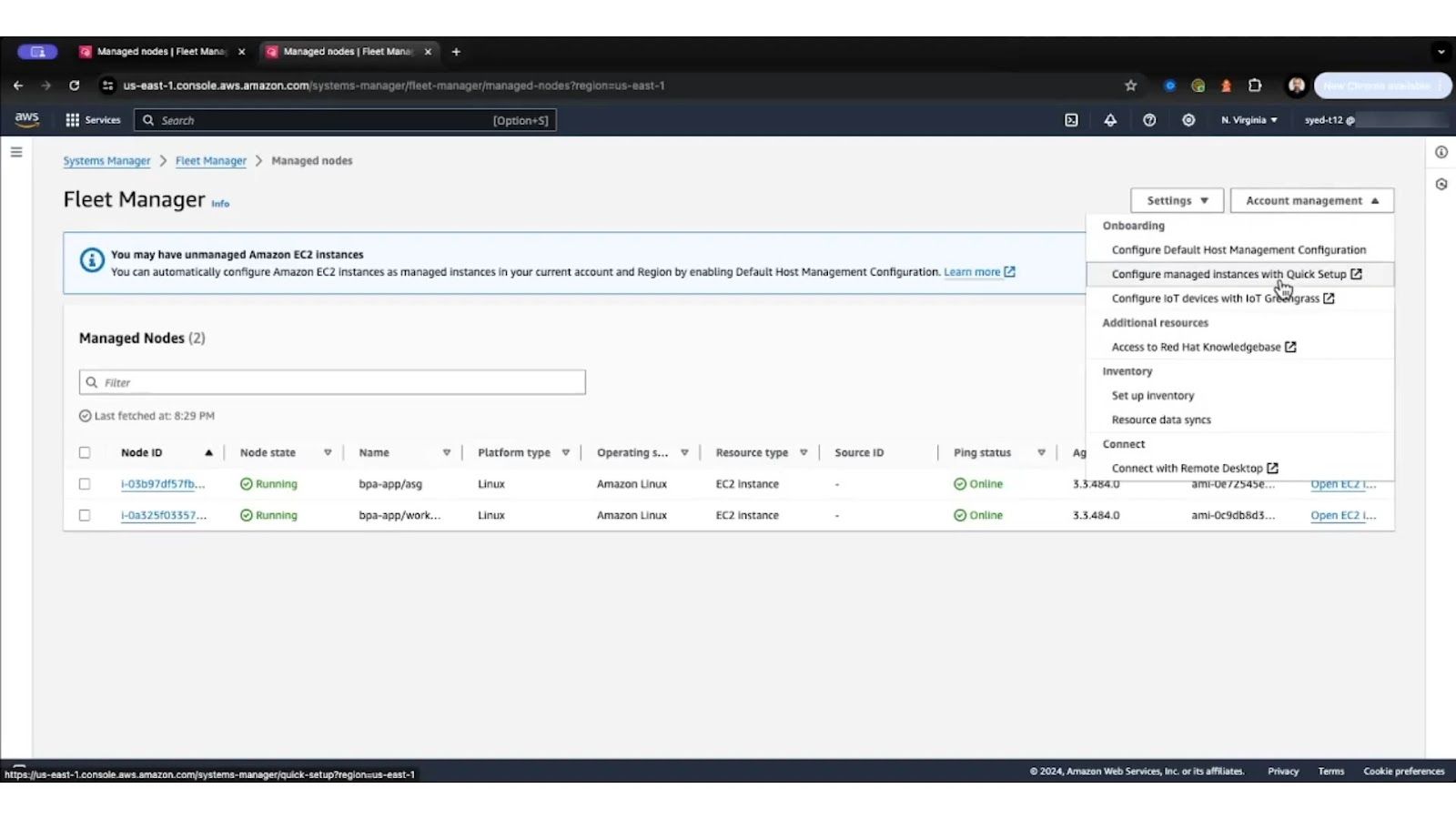This screenshot has width=1456, height=819.
Task: Open the Ping status column sort arrow
Action: (1041, 452)
